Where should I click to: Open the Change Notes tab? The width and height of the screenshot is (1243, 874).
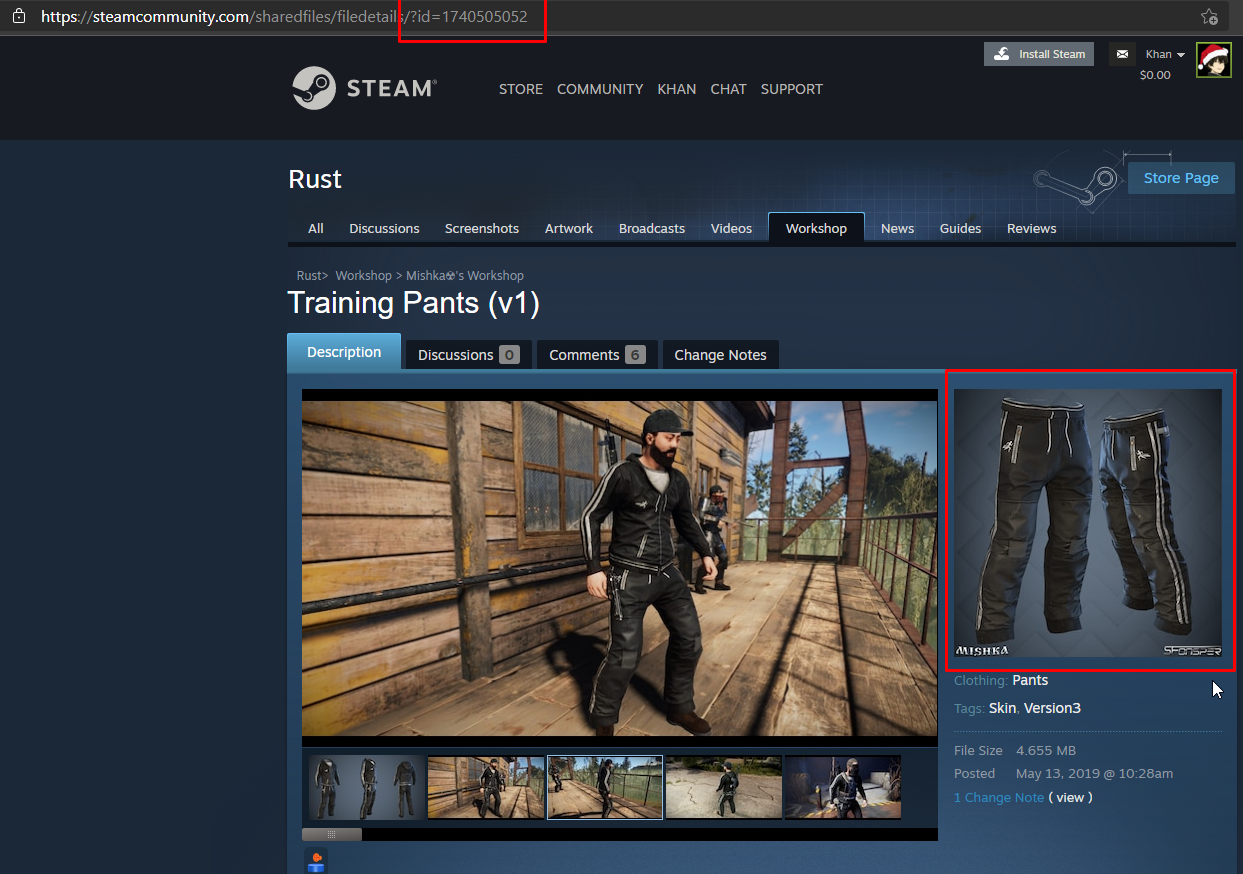pyautogui.click(x=720, y=354)
